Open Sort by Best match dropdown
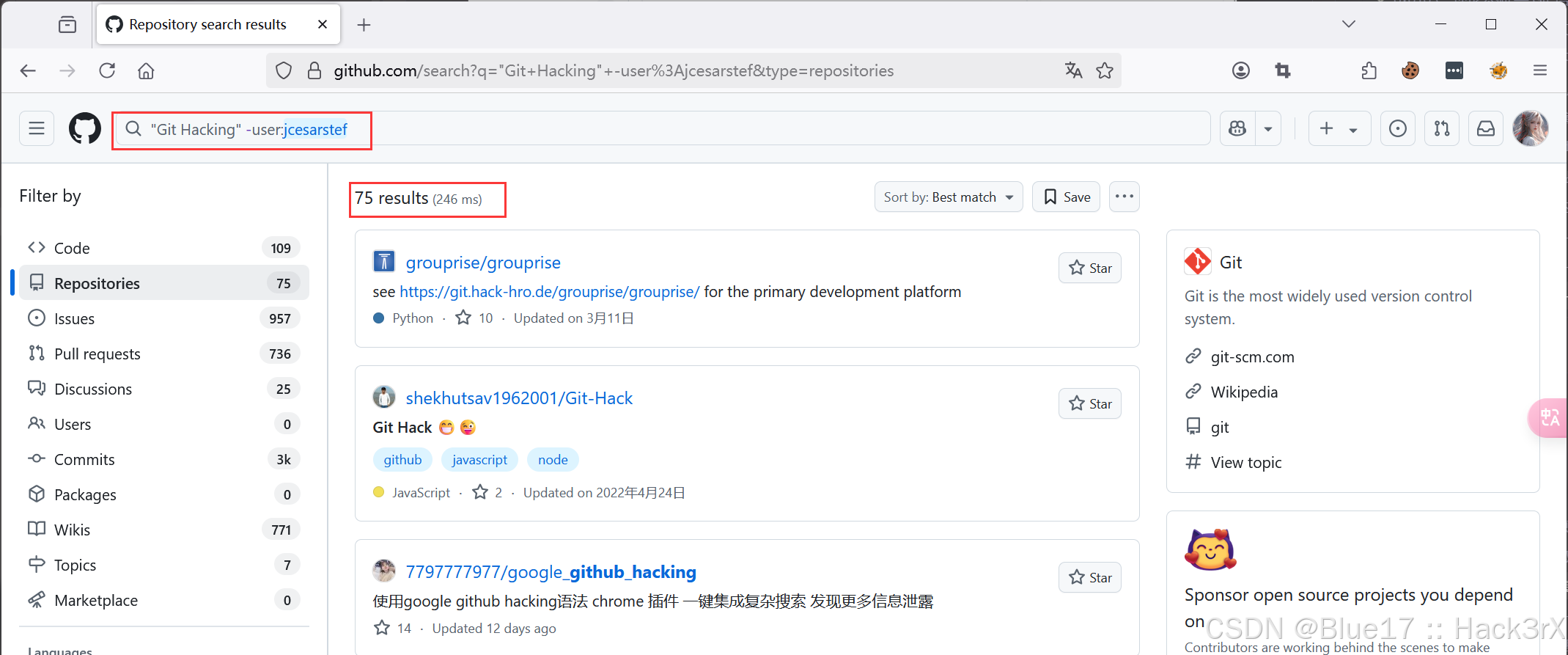 pos(949,197)
